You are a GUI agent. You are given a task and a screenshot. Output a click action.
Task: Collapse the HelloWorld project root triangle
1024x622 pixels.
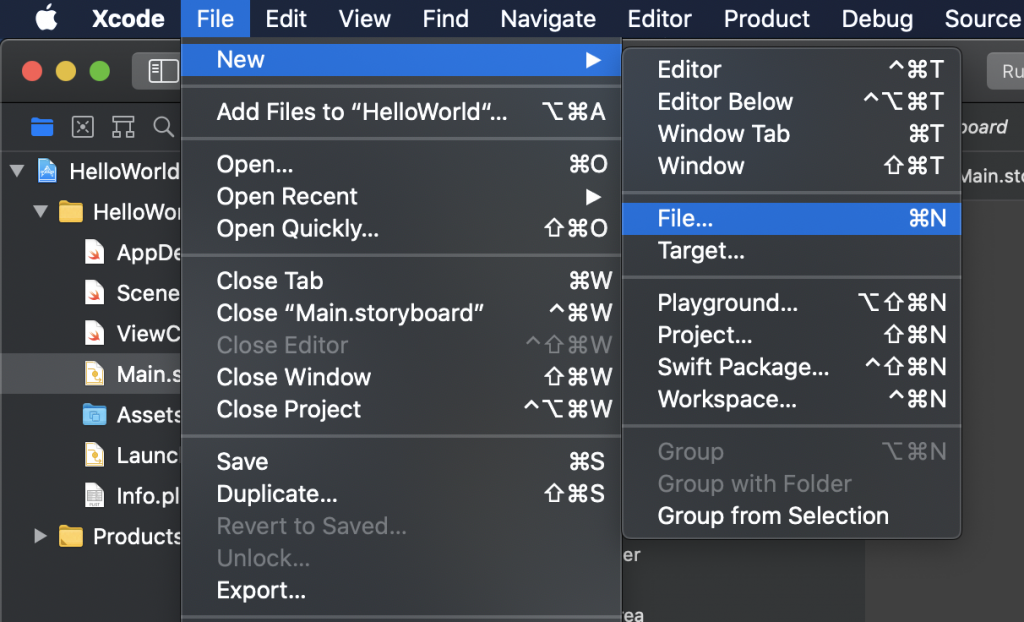16,171
